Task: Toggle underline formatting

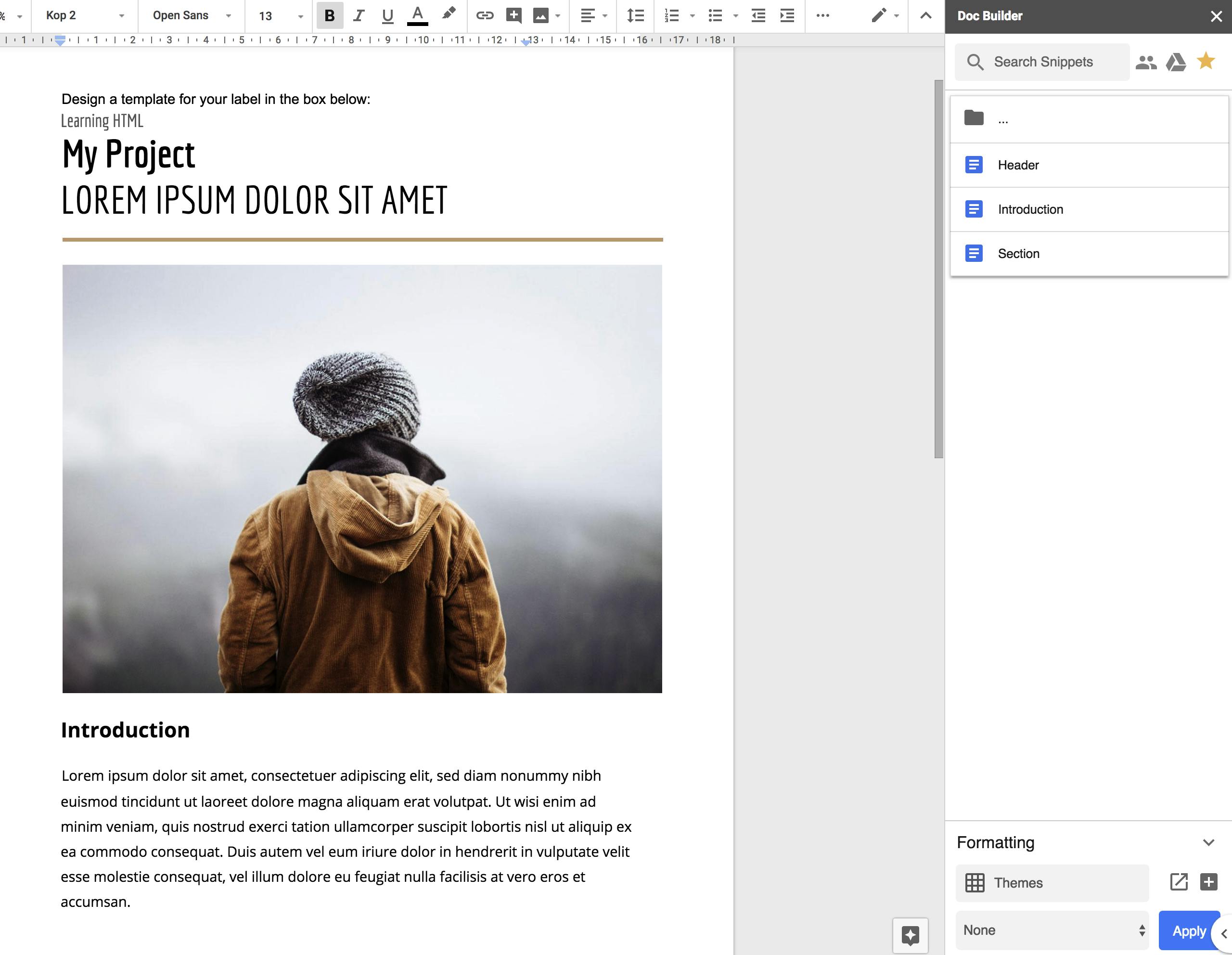Action: click(387, 16)
